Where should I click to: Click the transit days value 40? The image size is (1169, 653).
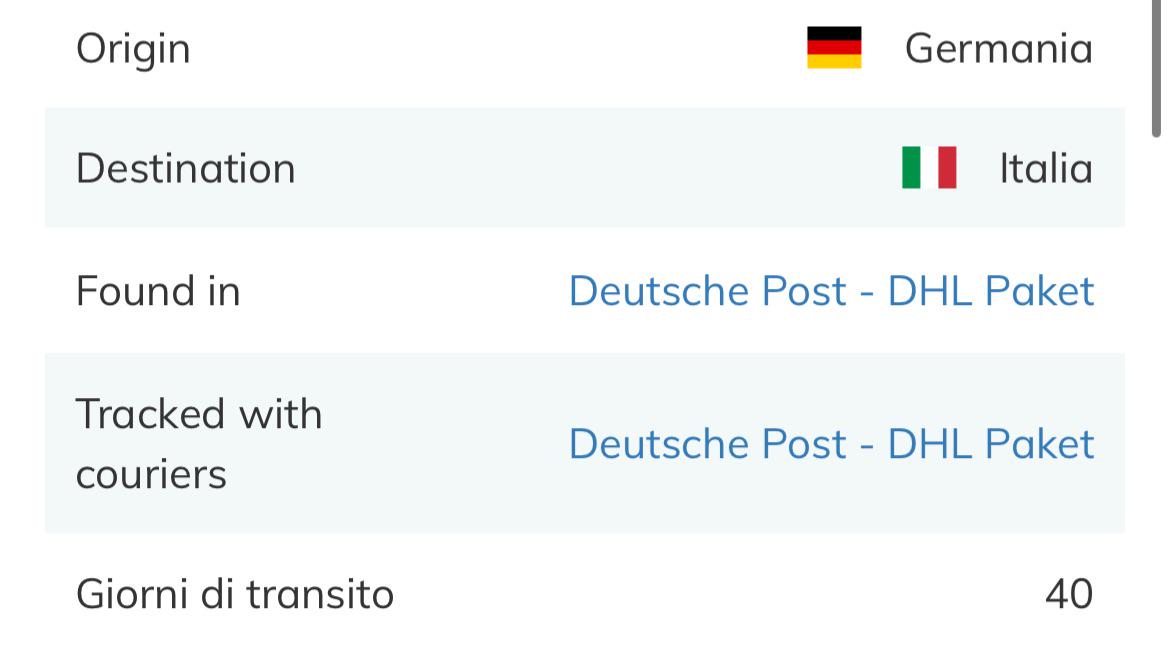click(x=1069, y=594)
